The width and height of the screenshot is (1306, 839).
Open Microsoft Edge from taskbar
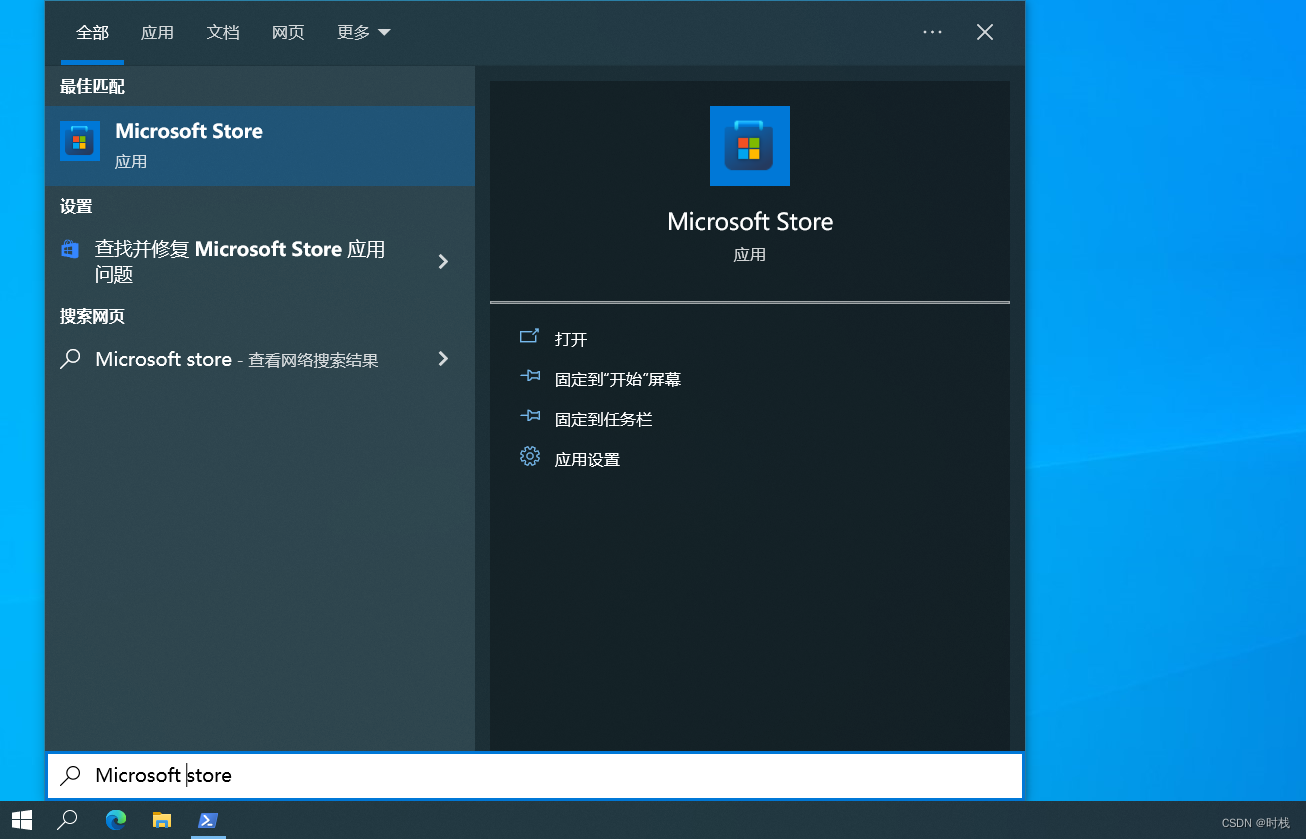tap(116, 820)
